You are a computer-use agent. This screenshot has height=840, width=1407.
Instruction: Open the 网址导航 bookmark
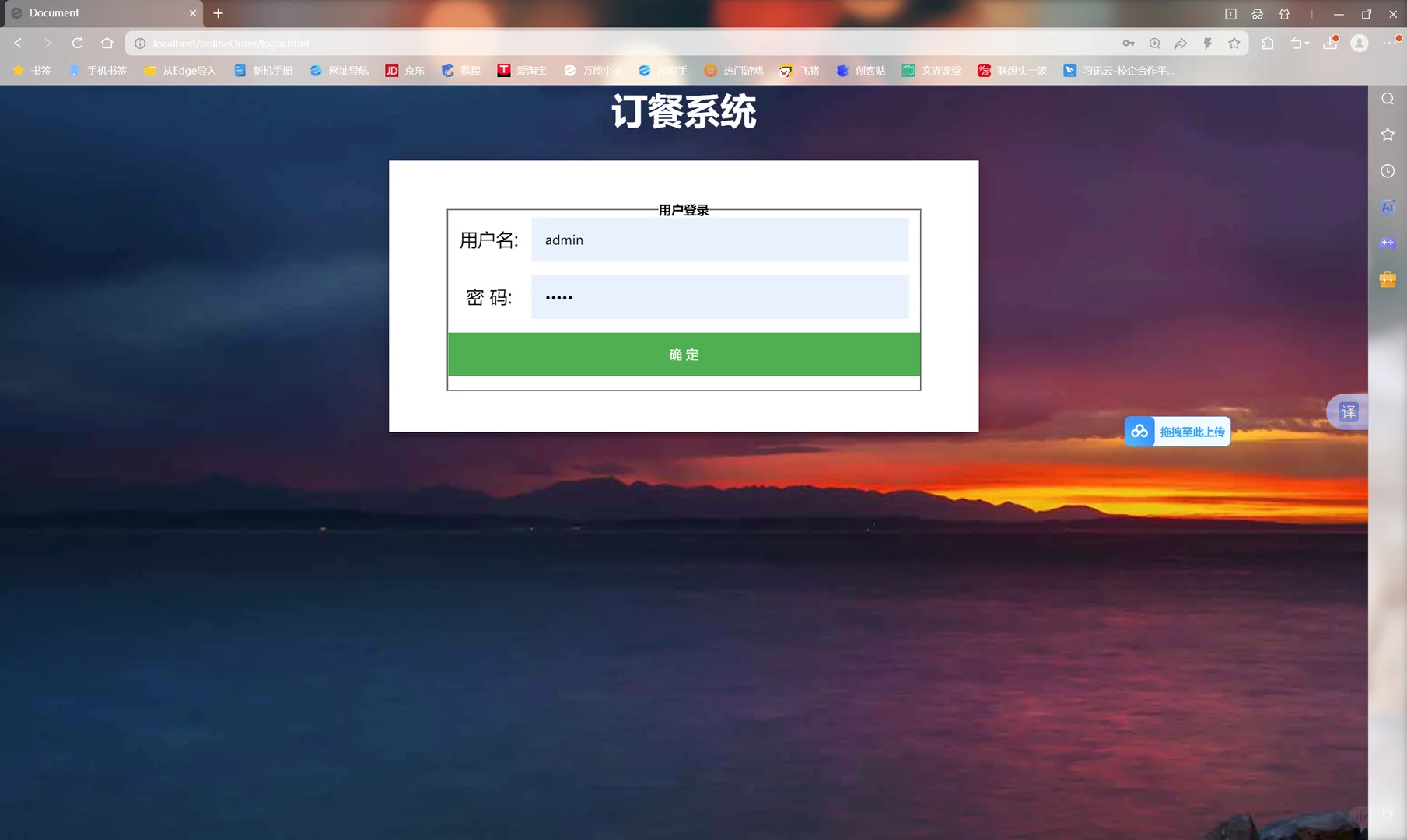[347, 70]
